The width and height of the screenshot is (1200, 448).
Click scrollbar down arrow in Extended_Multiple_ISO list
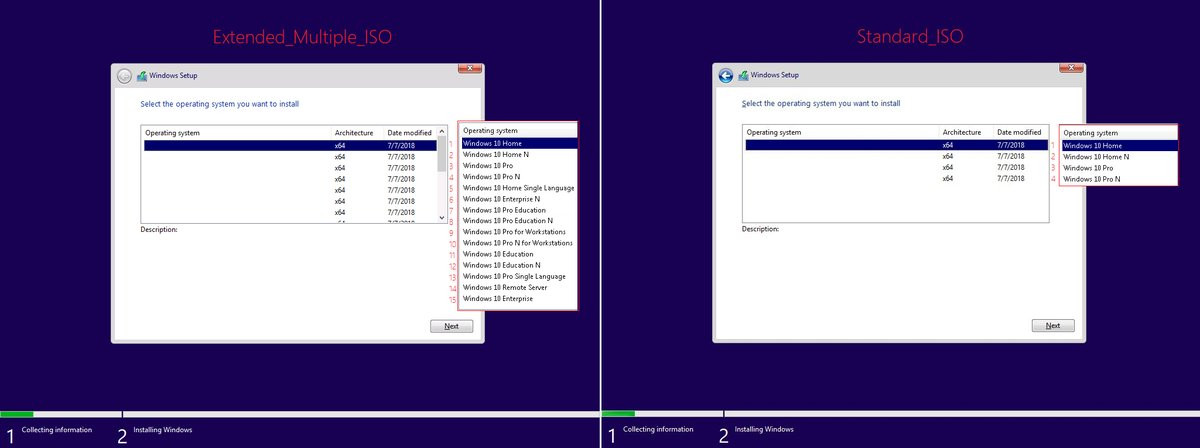[x=442, y=216]
